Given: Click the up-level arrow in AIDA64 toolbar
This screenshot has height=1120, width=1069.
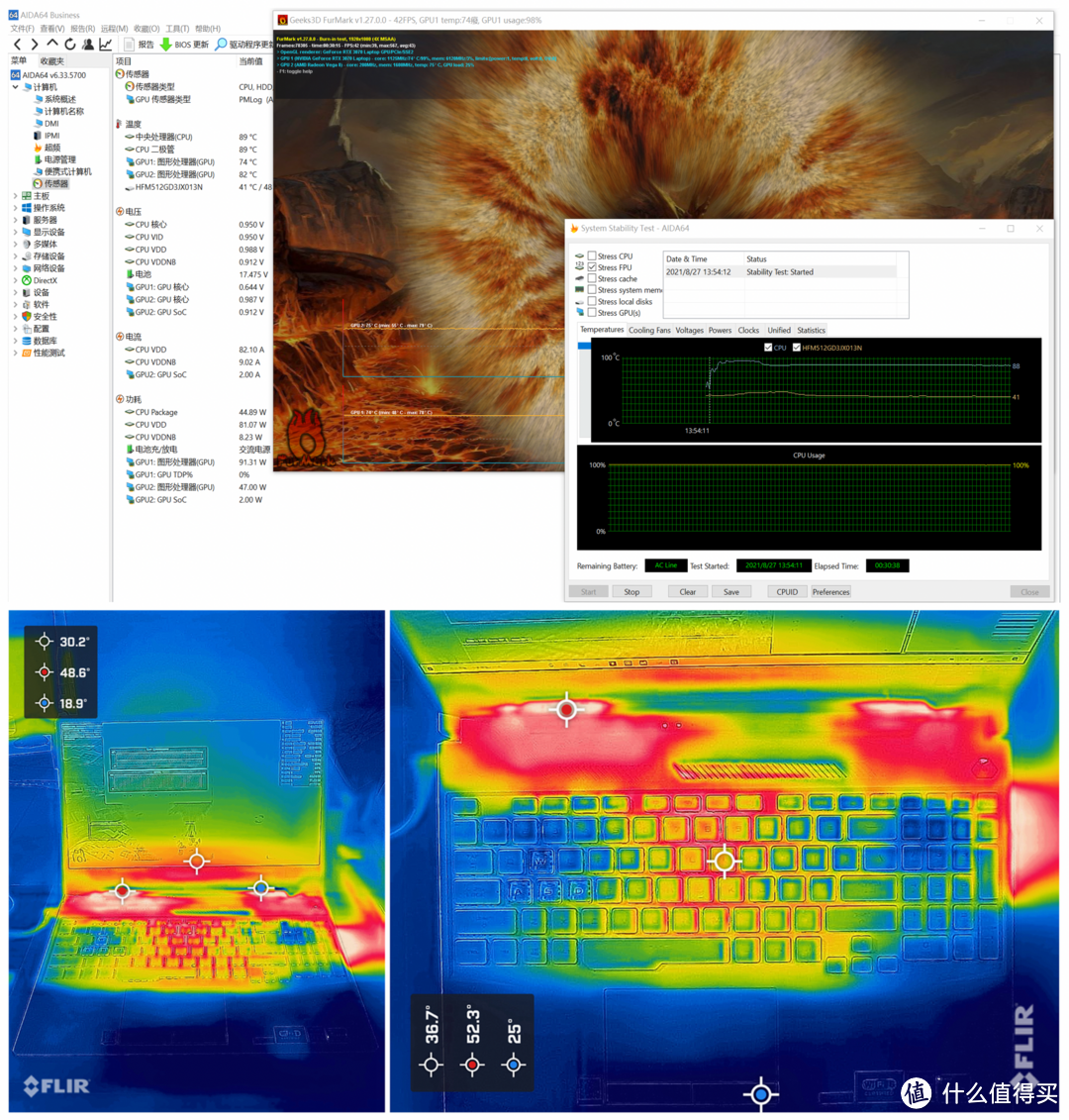Looking at the screenshot, I should pyautogui.click(x=52, y=44).
